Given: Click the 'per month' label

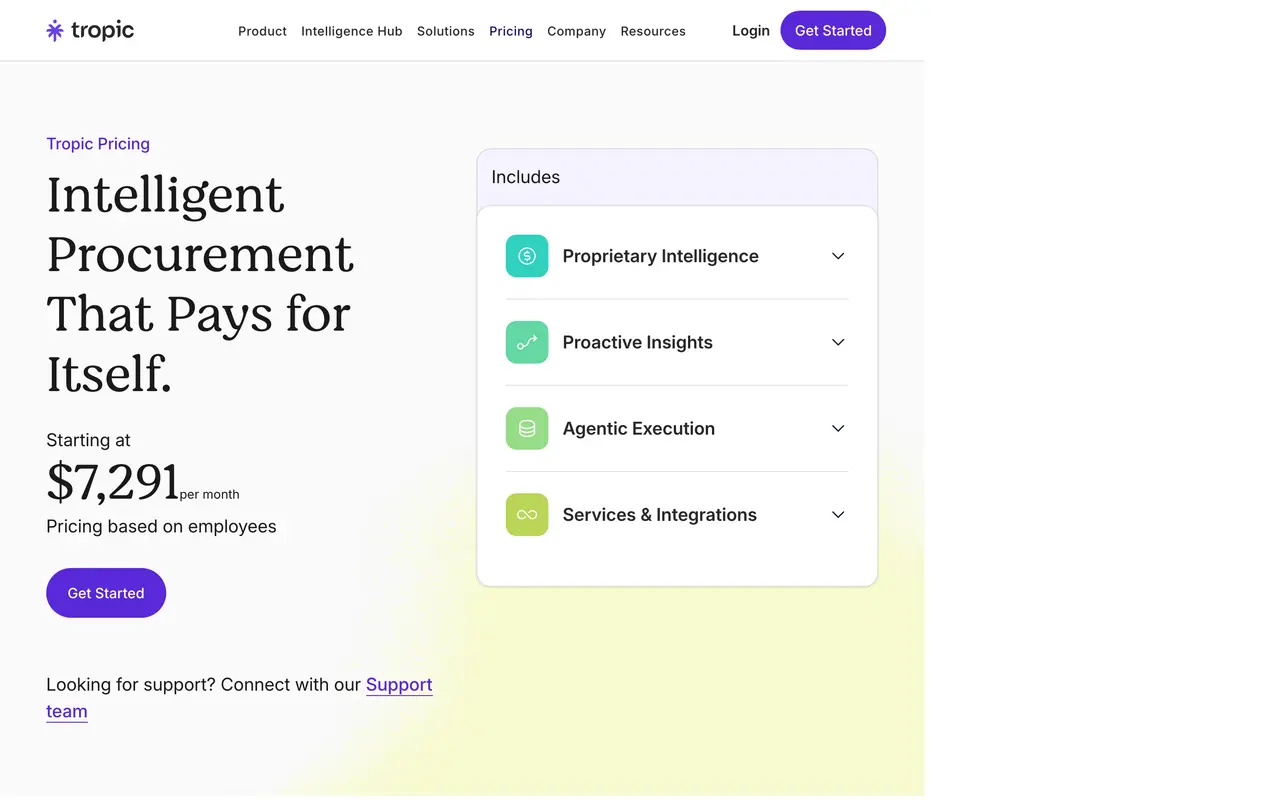Looking at the screenshot, I should point(210,494).
